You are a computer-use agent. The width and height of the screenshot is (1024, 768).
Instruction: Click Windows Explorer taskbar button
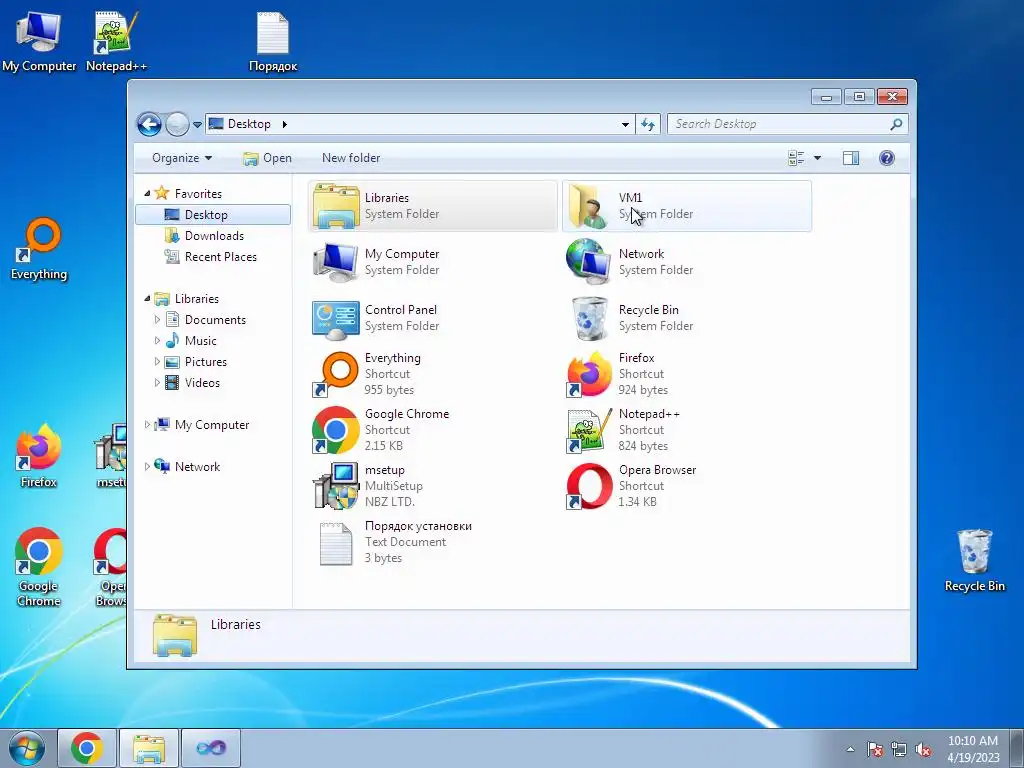[x=149, y=748]
